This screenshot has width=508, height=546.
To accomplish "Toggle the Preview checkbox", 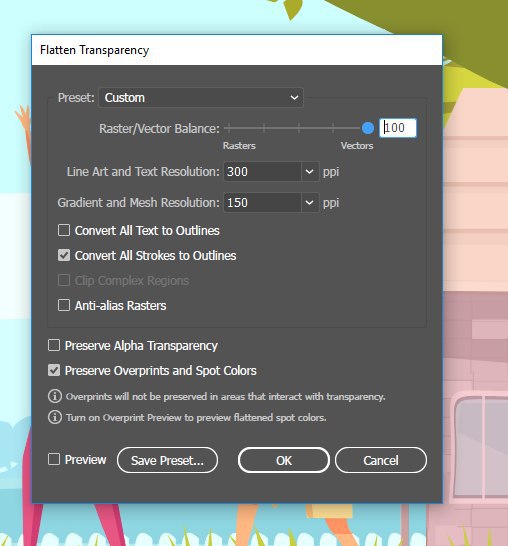I will (x=54, y=459).
